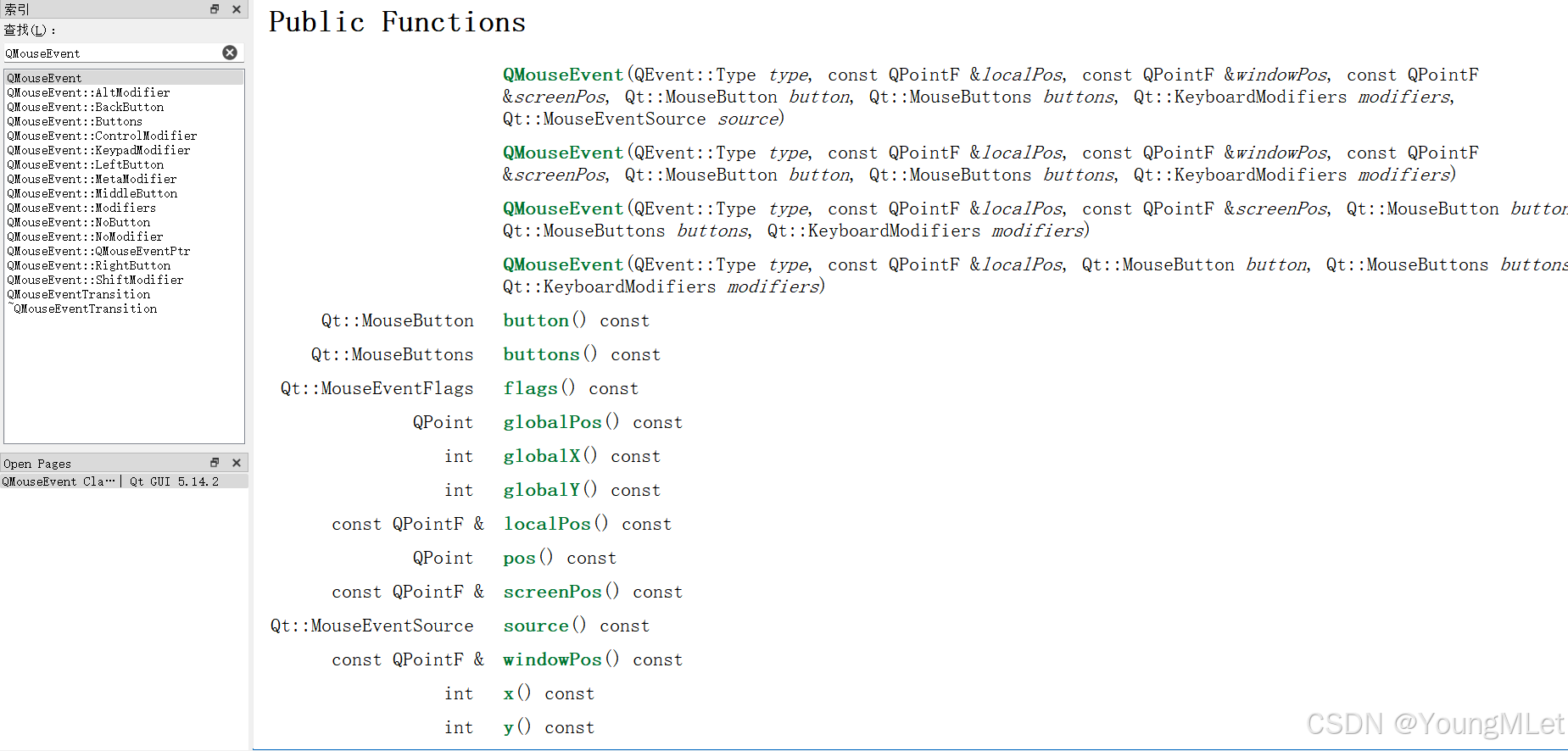Screen dimensions: 1568x751
Task: Select QMouseEvent::RightButton in index list
Action: click(88, 265)
